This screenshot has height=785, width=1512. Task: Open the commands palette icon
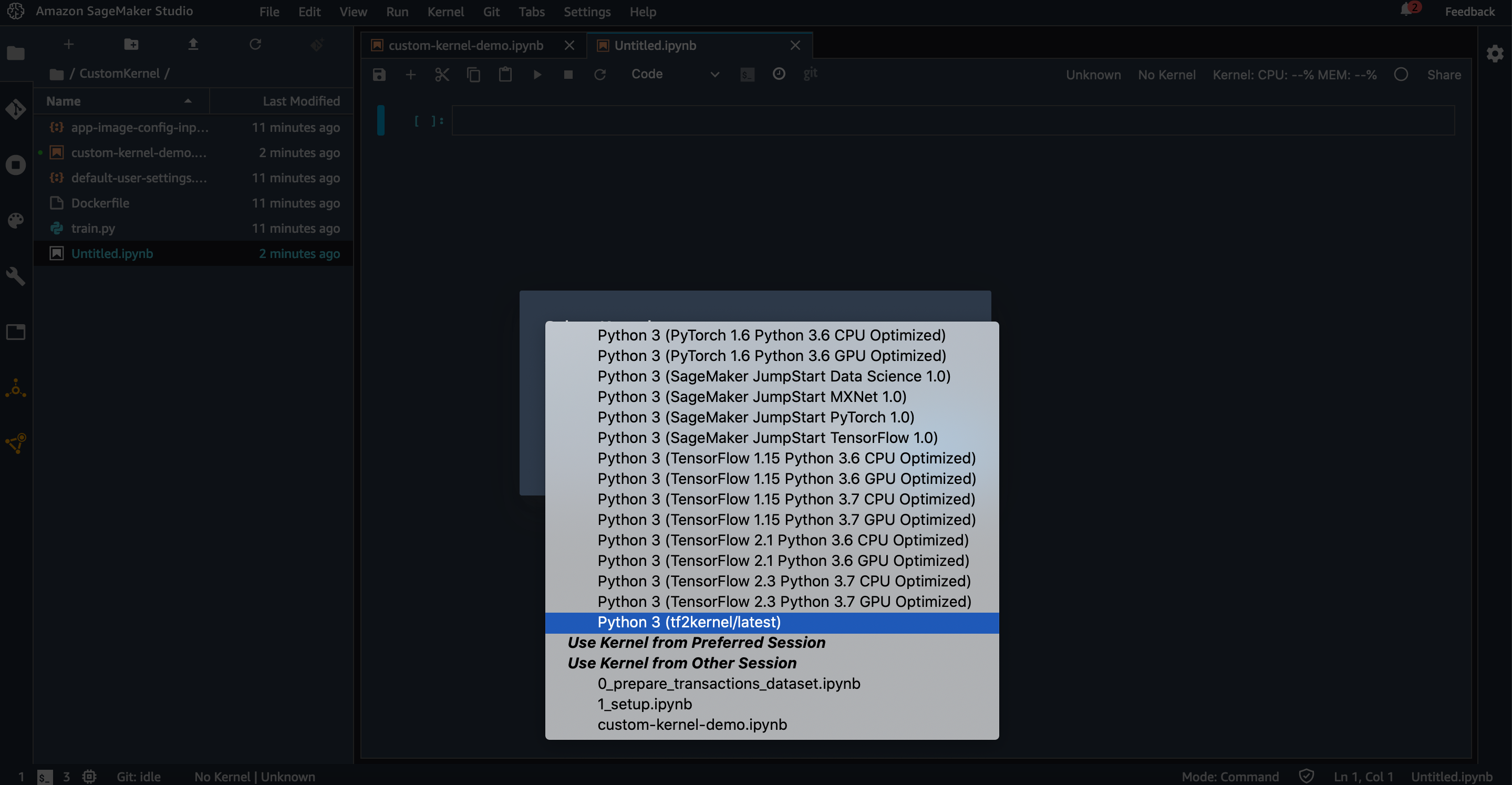click(16, 221)
